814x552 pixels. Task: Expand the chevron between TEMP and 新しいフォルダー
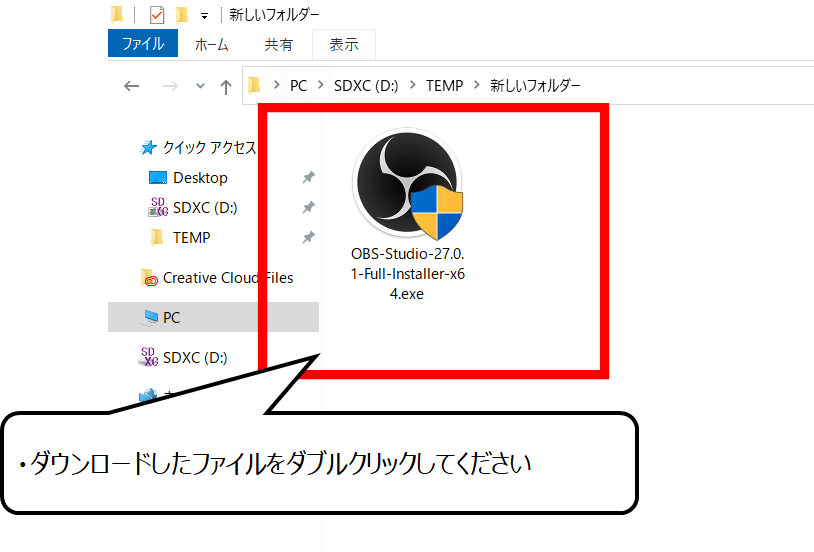click(477, 85)
